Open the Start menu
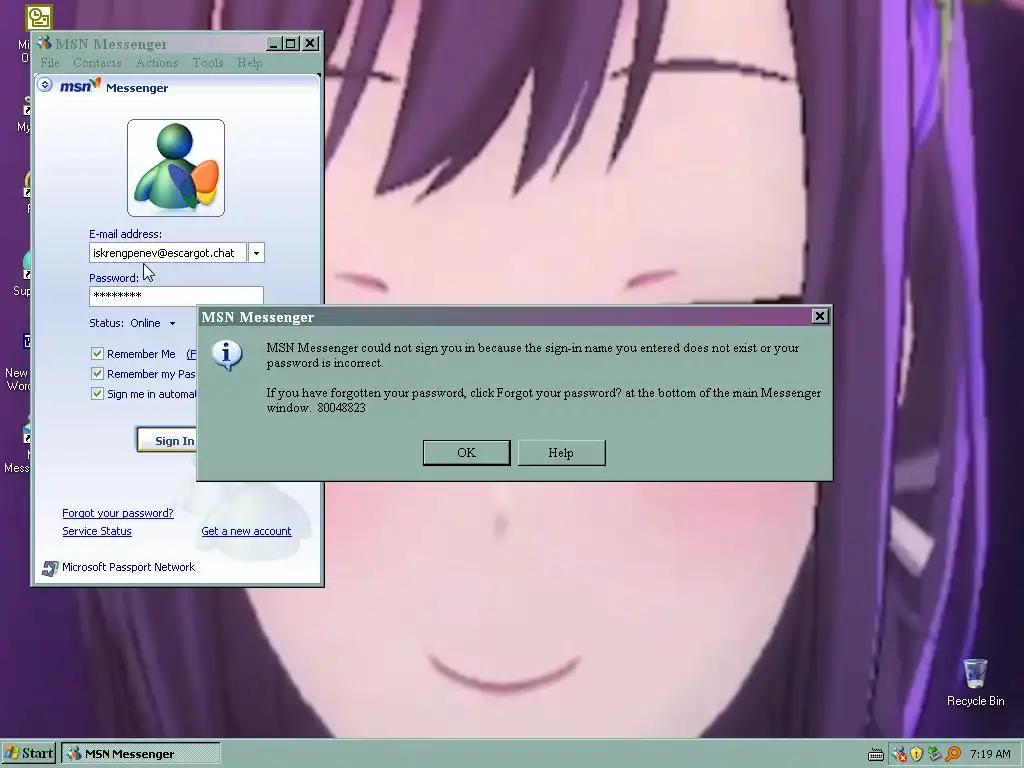The width and height of the screenshot is (1024, 768). pyautogui.click(x=29, y=754)
